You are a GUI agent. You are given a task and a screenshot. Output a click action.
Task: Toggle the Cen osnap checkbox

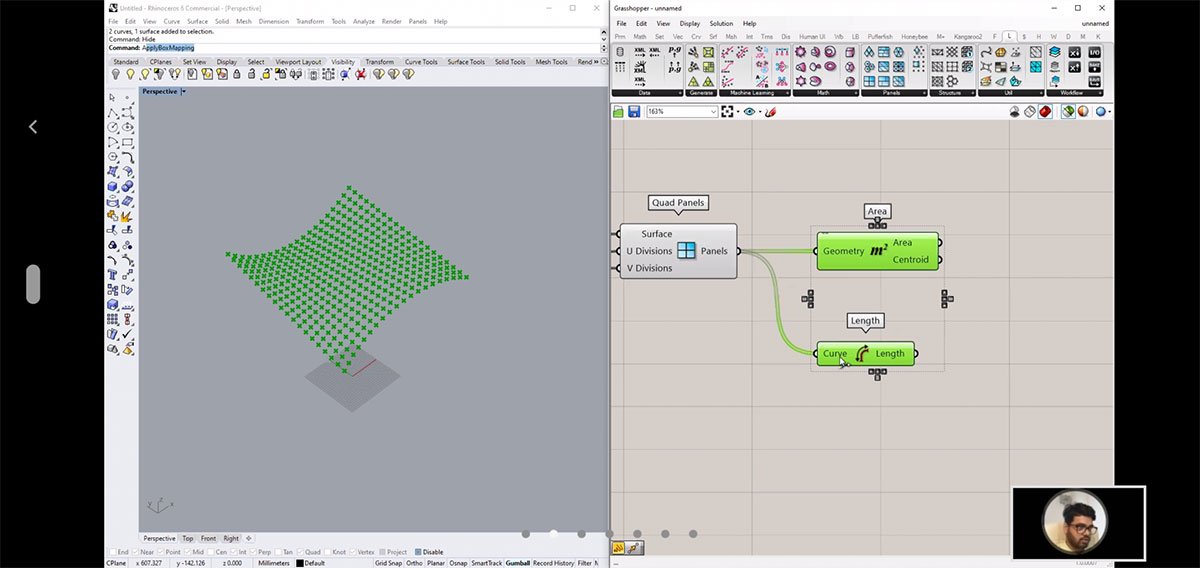(210, 552)
